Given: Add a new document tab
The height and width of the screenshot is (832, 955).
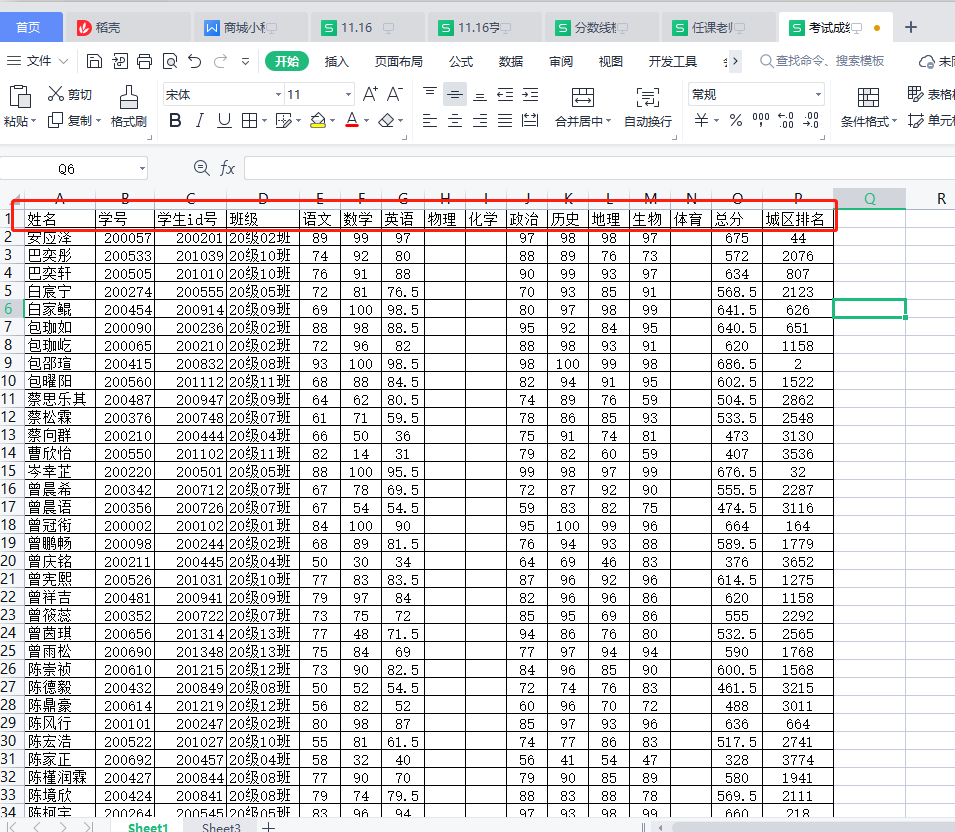Looking at the screenshot, I should pyautogui.click(x=911, y=27).
